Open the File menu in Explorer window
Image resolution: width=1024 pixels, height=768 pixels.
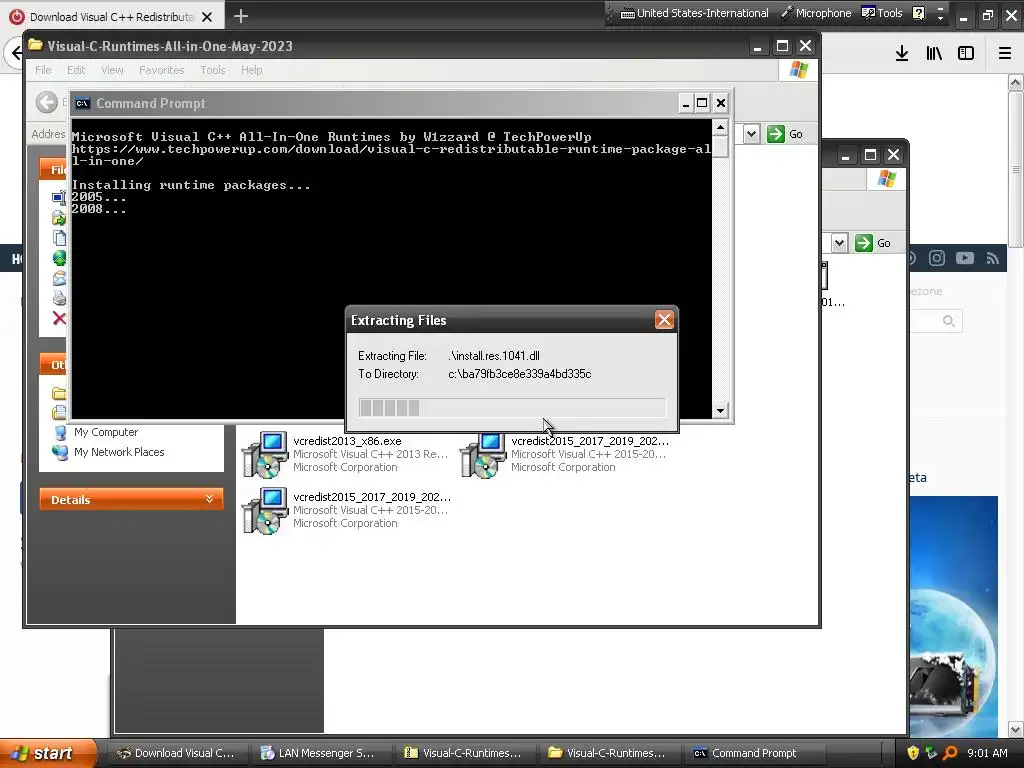(43, 70)
